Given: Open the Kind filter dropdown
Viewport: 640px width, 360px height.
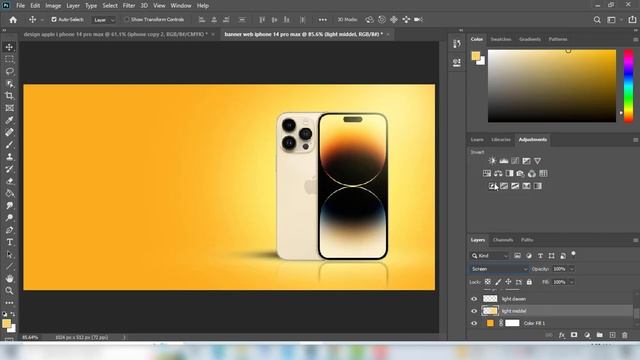Looking at the screenshot, I should 489,256.
